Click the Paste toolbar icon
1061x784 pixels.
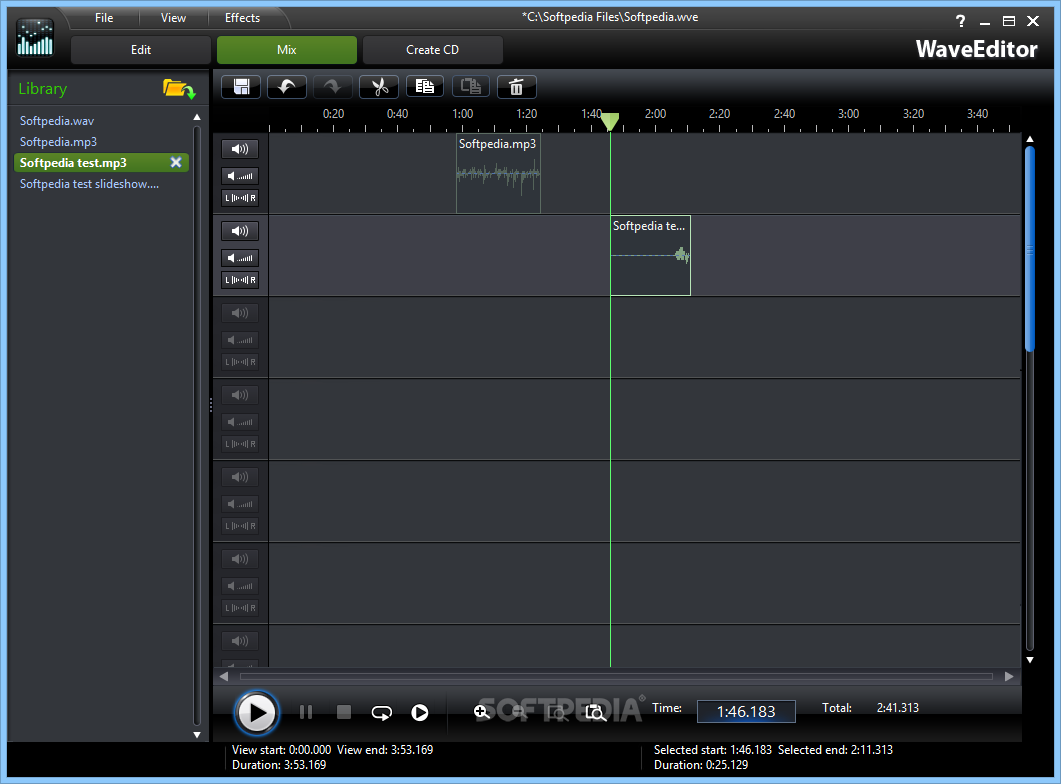[471, 87]
